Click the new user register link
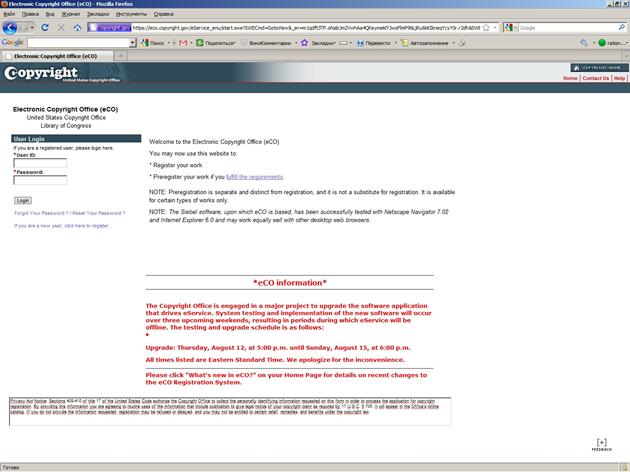 [x=62, y=226]
